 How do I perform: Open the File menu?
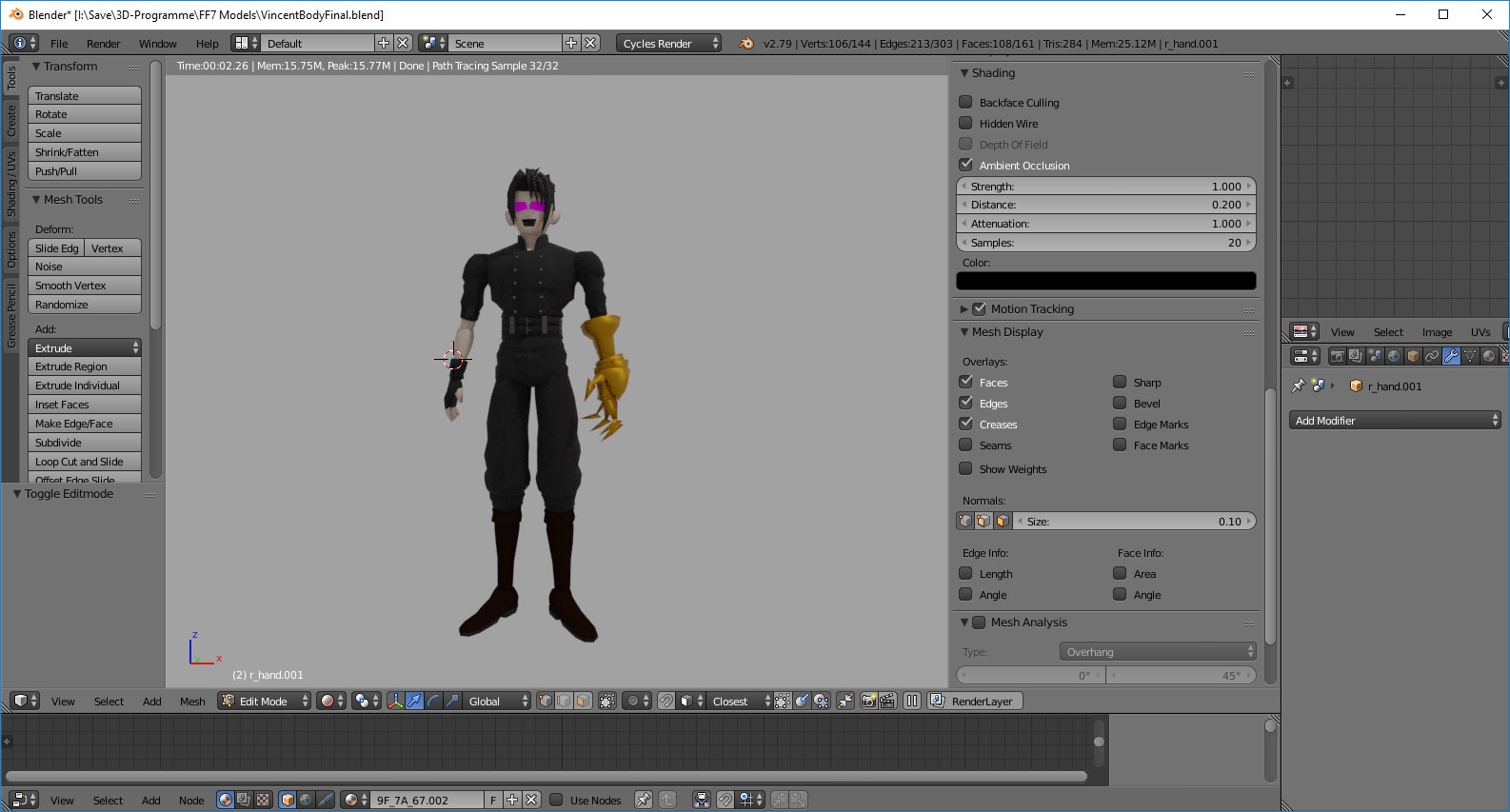(59, 43)
